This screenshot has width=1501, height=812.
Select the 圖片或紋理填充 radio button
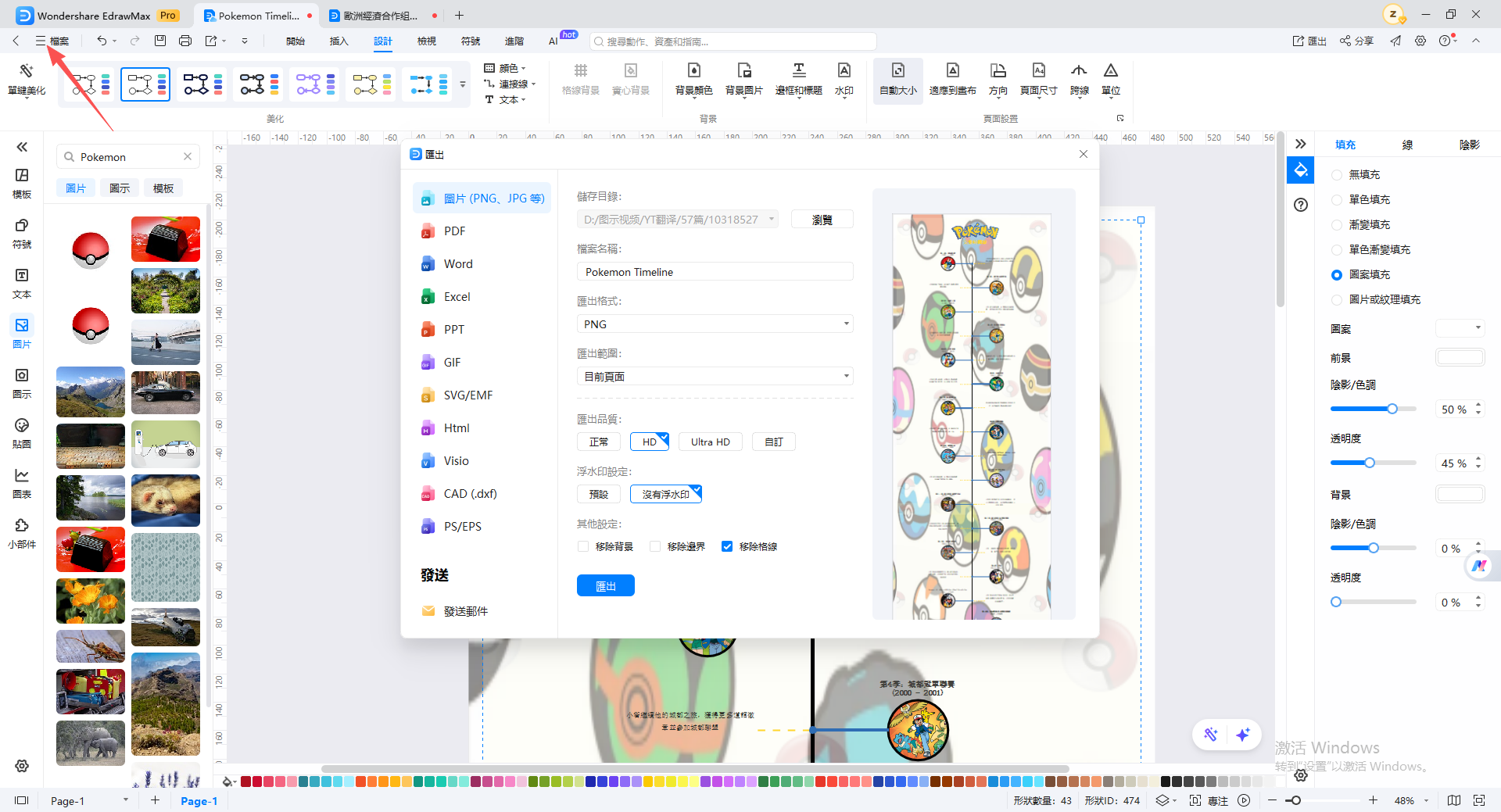click(x=1337, y=300)
